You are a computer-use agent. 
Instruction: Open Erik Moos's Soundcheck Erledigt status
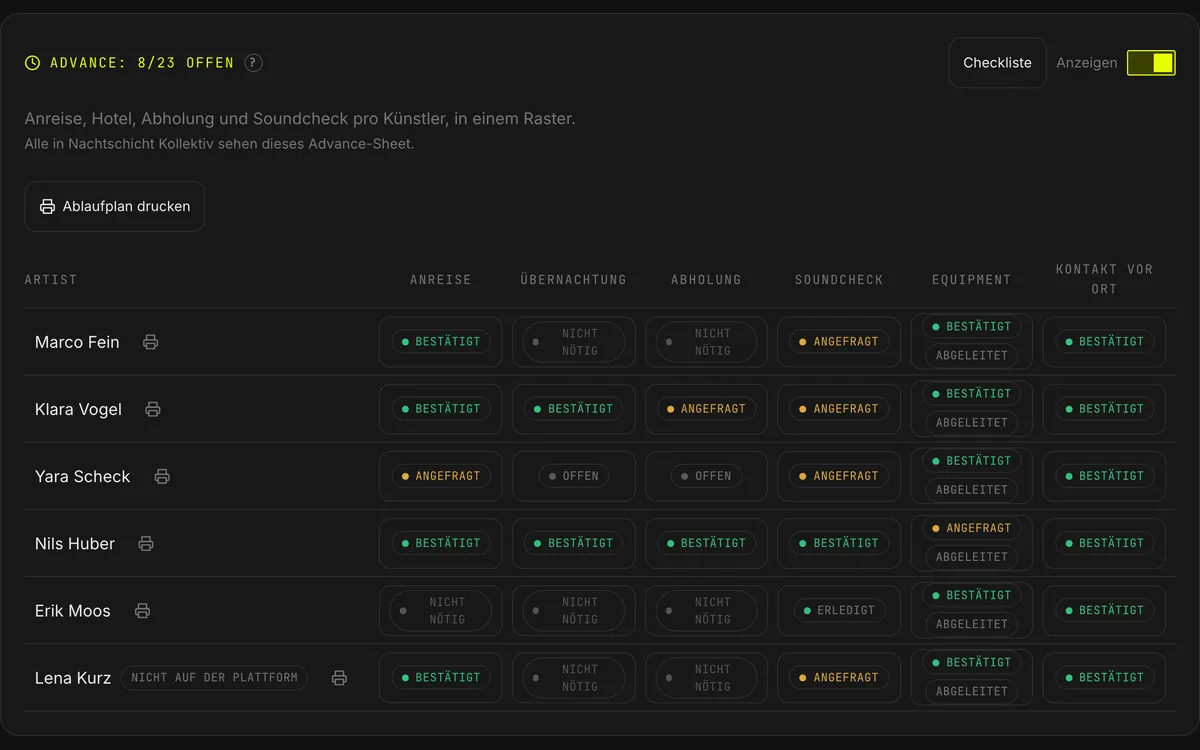pos(838,610)
